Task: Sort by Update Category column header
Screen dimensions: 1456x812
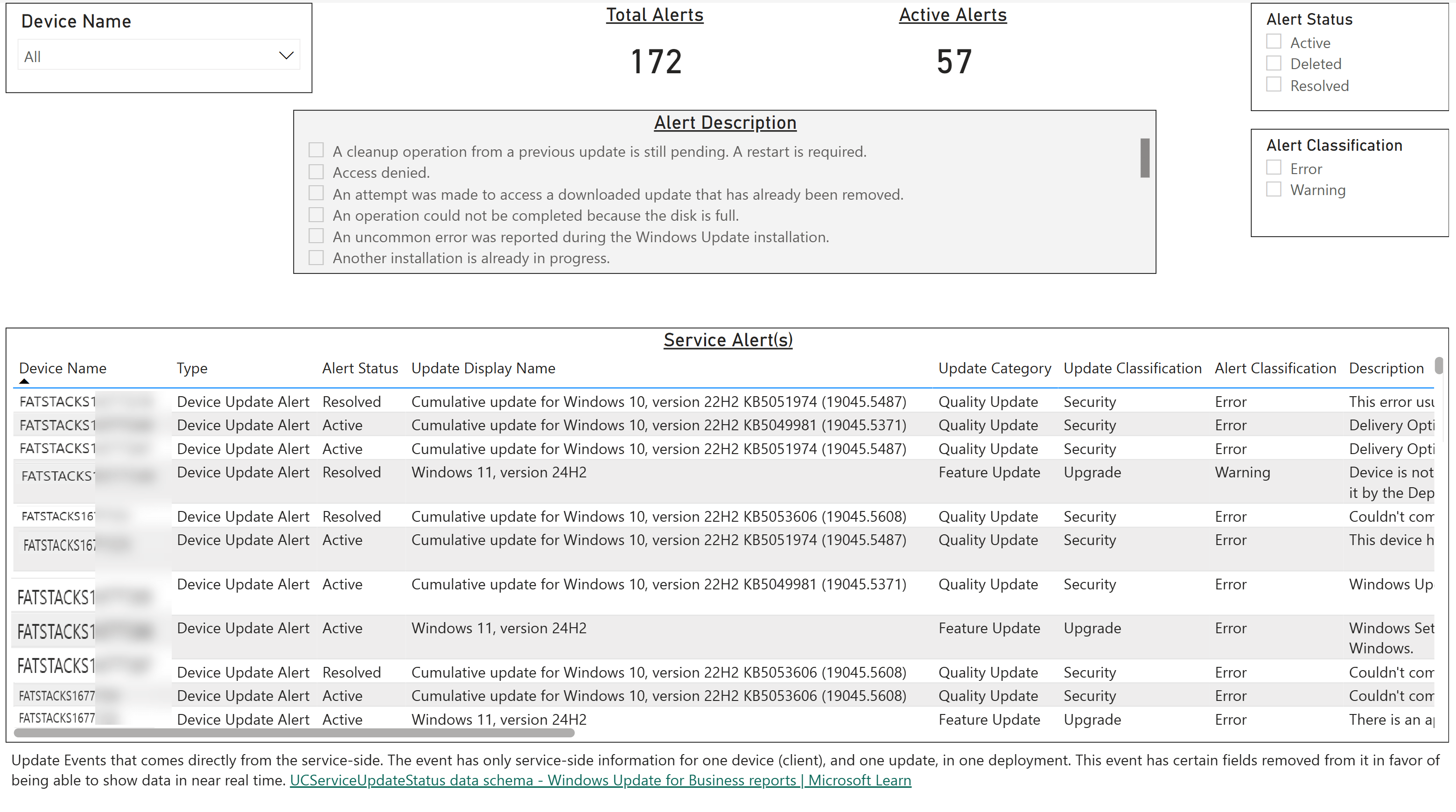Action: [995, 368]
